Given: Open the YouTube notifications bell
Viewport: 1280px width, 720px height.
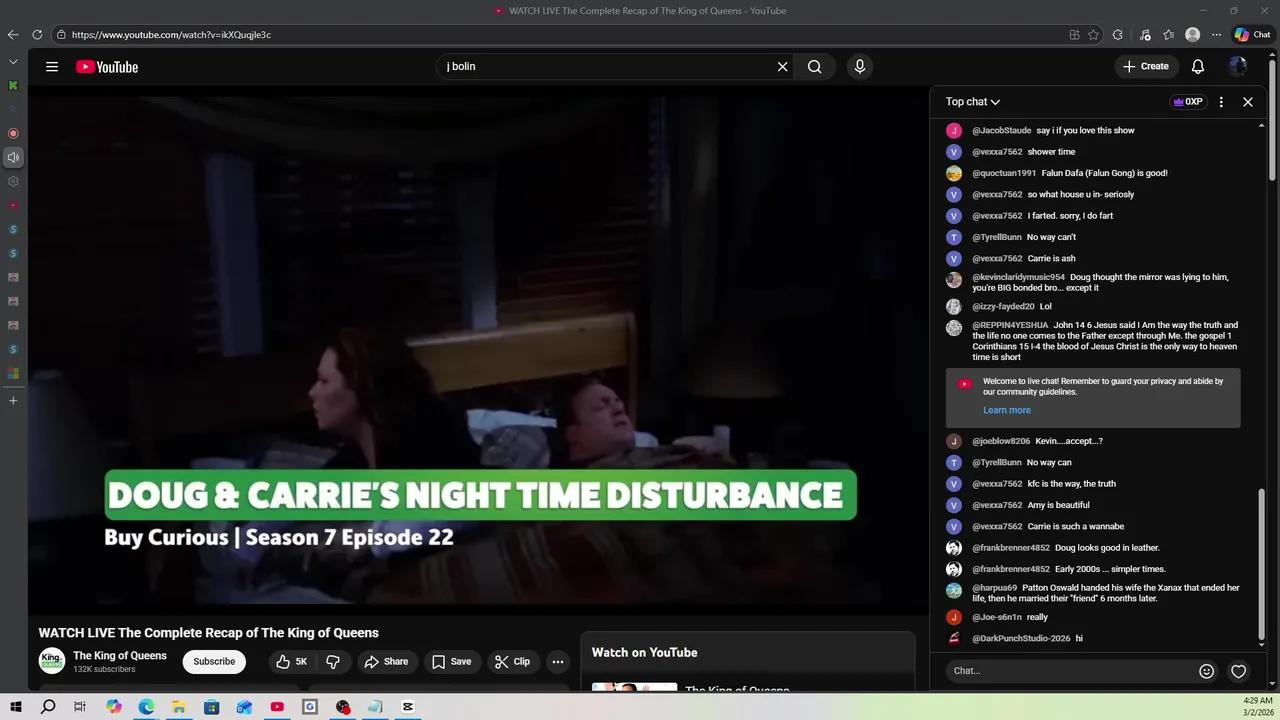Looking at the screenshot, I should (1198, 67).
